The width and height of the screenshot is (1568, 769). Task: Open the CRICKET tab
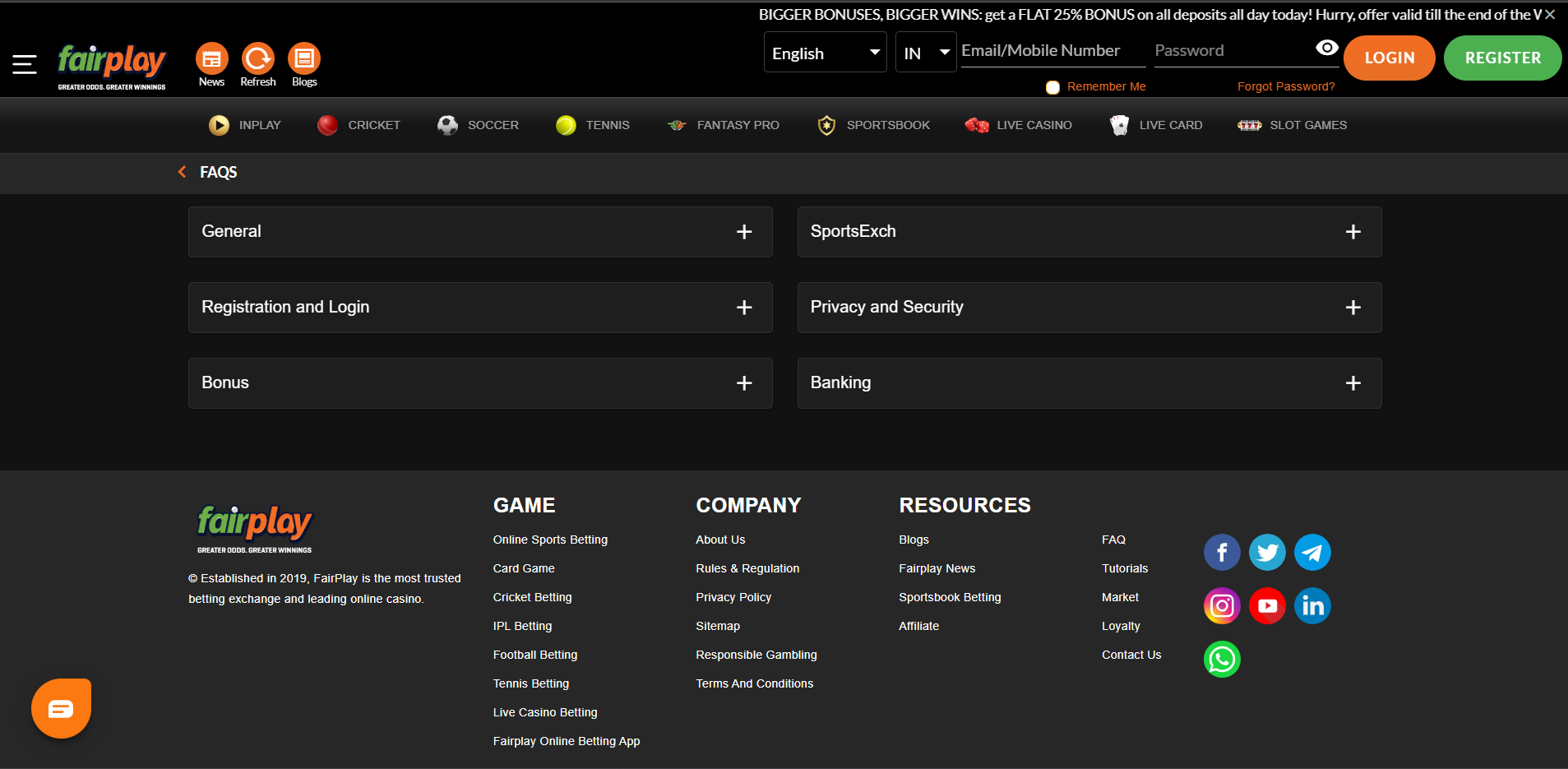click(359, 125)
